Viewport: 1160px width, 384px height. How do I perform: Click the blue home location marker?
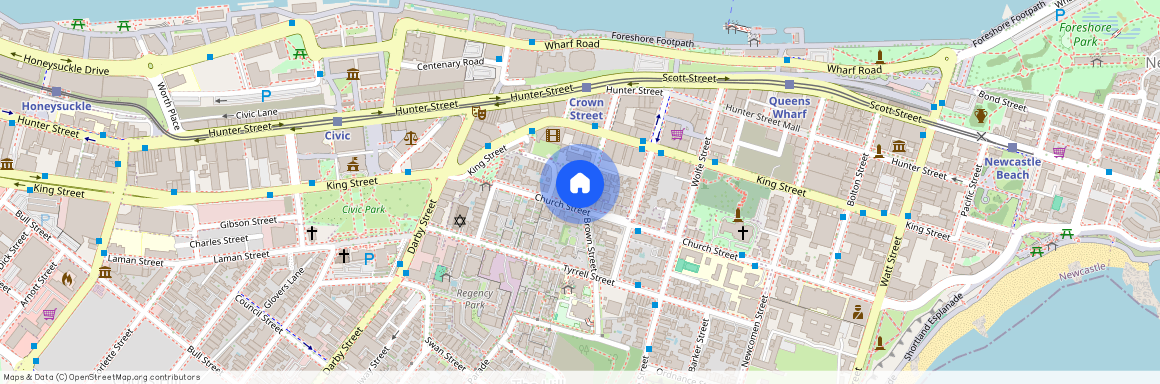click(x=580, y=183)
